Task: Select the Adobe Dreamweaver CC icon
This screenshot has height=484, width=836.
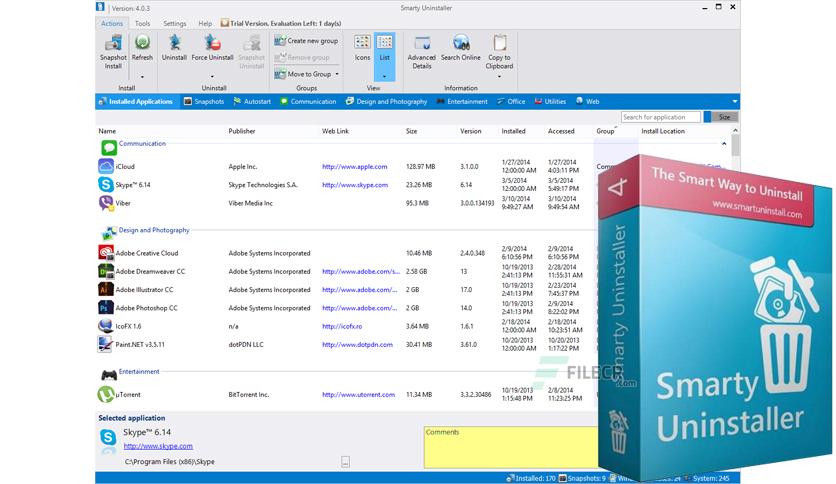Action: click(x=106, y=271)
